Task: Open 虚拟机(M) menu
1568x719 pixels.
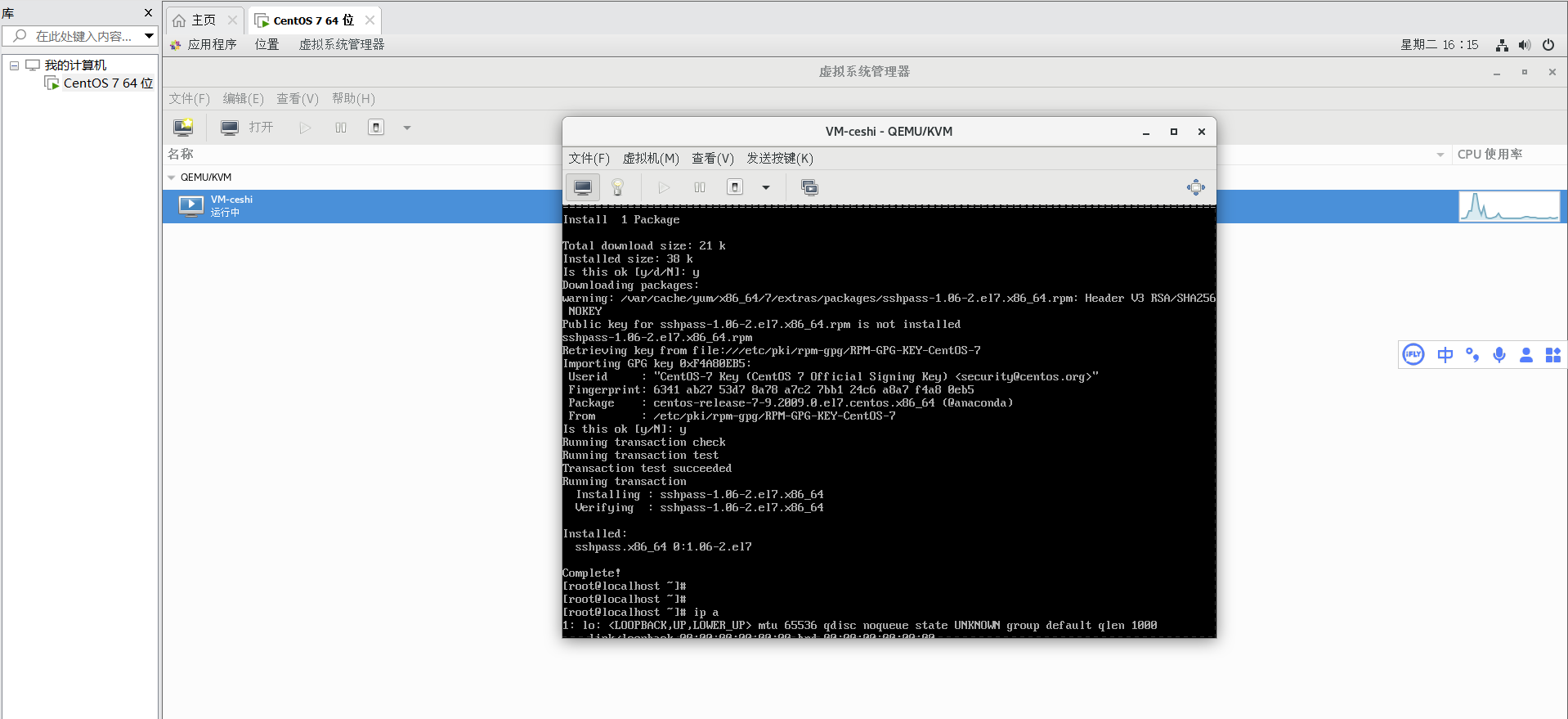Action: [651, 159]
